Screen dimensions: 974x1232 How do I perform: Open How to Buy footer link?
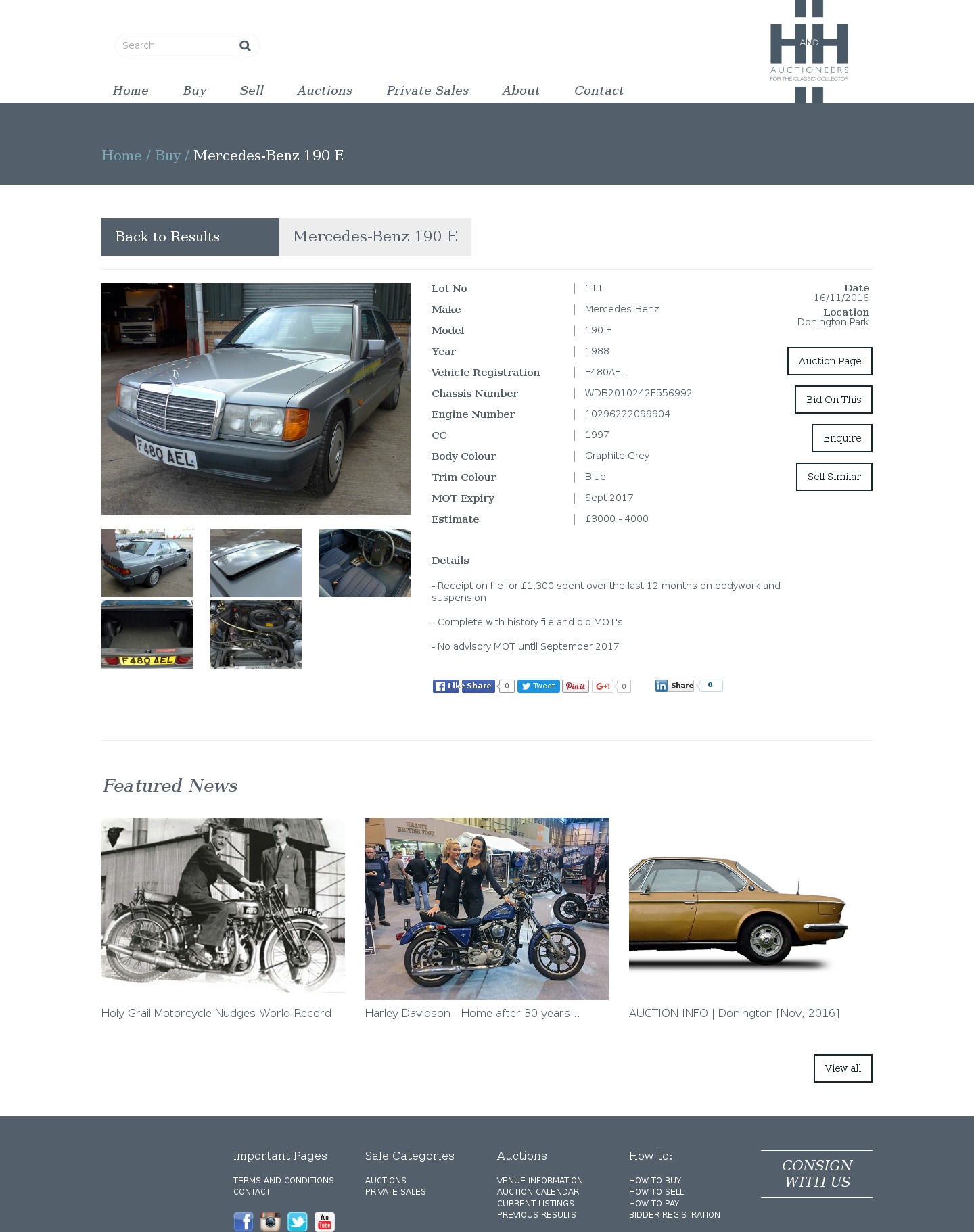click(x=655, y=1181)
